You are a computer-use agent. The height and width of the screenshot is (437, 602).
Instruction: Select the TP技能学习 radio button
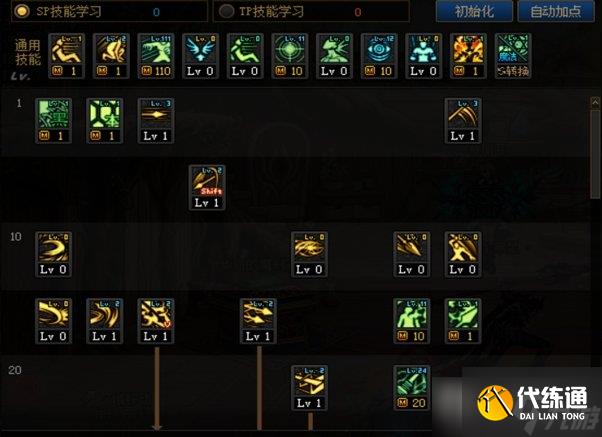coord(227,12)
